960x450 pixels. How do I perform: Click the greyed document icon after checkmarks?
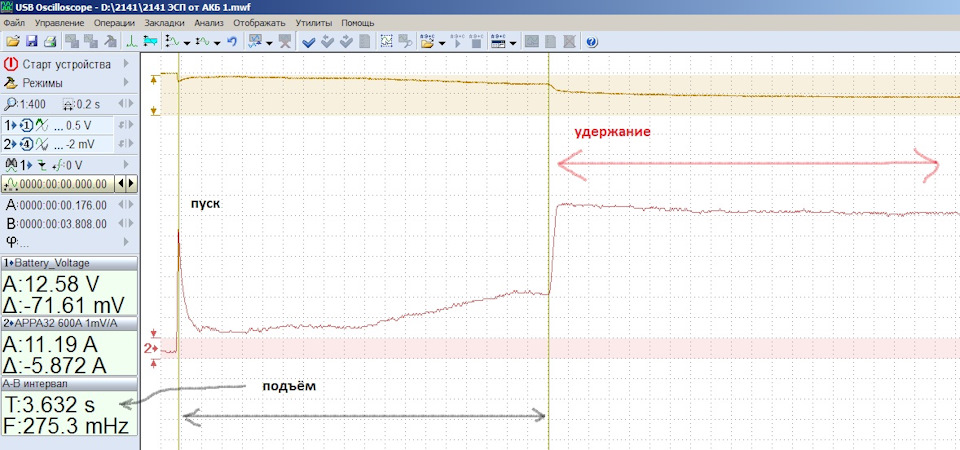tap(364, 42)
